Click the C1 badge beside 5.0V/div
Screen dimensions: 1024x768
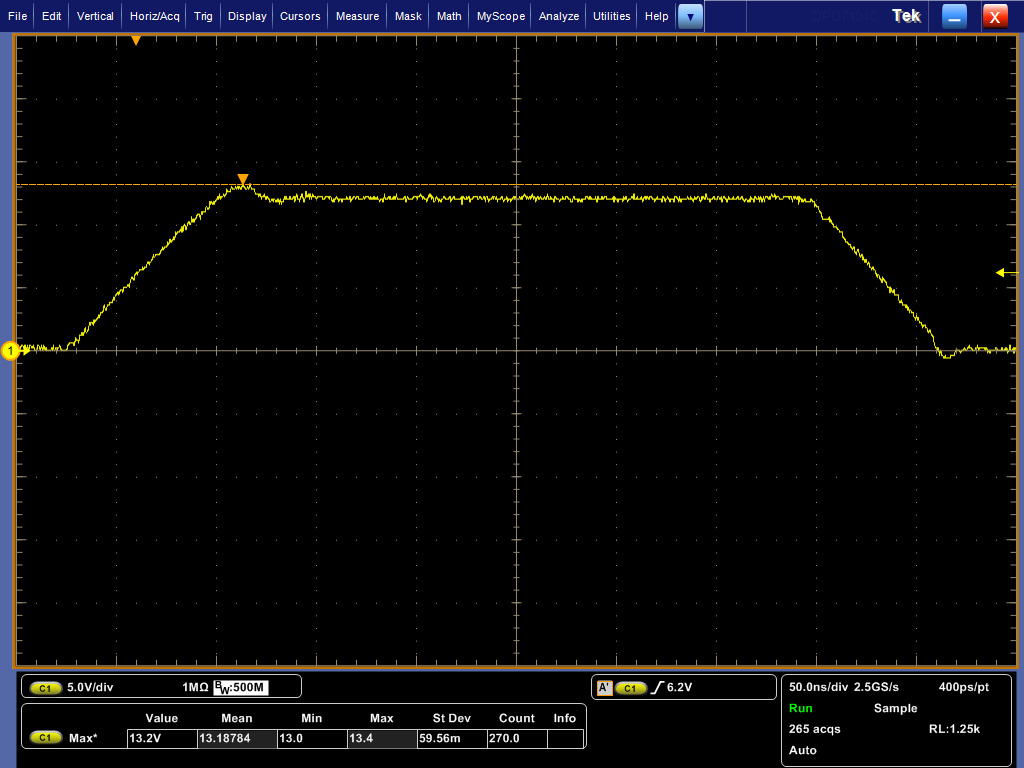point(46,688)
